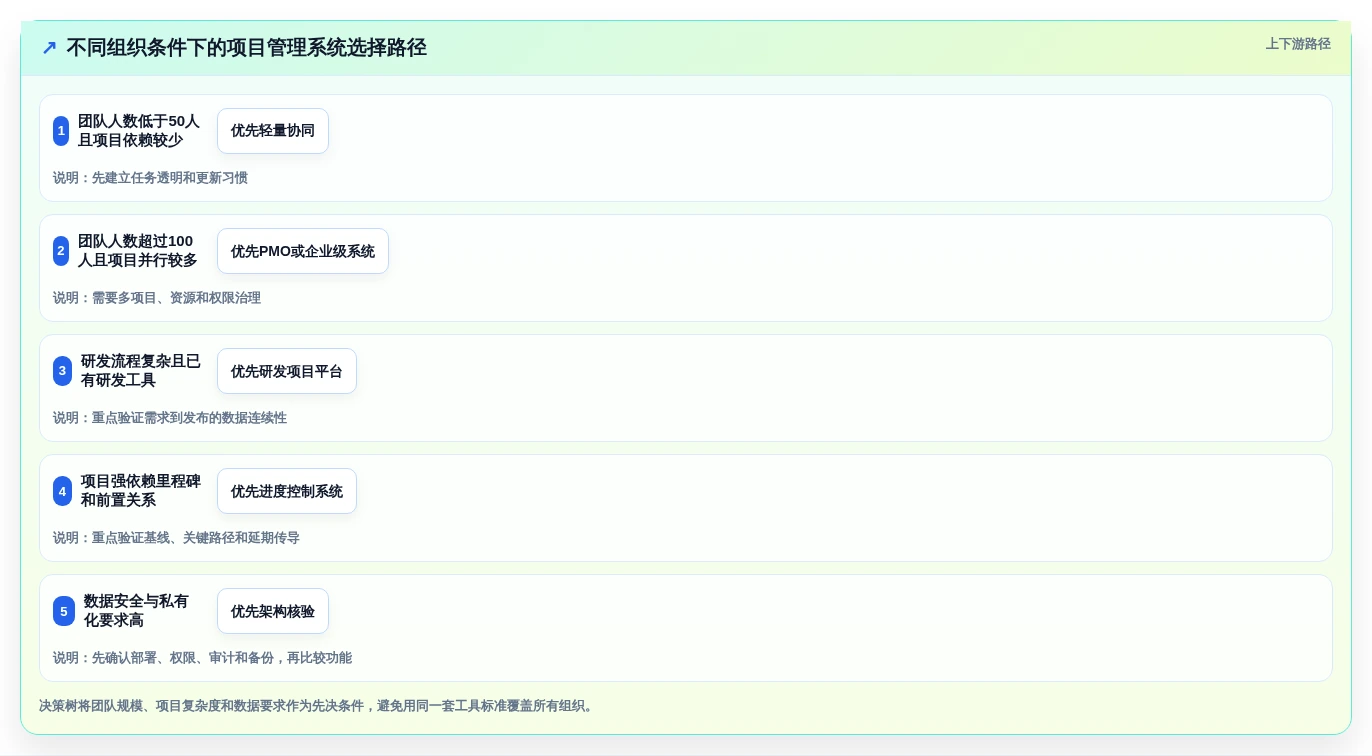Select the 优先PMO或企业级系统 outcome button
The image size is (1372, 756).
[x=303, y=251]
